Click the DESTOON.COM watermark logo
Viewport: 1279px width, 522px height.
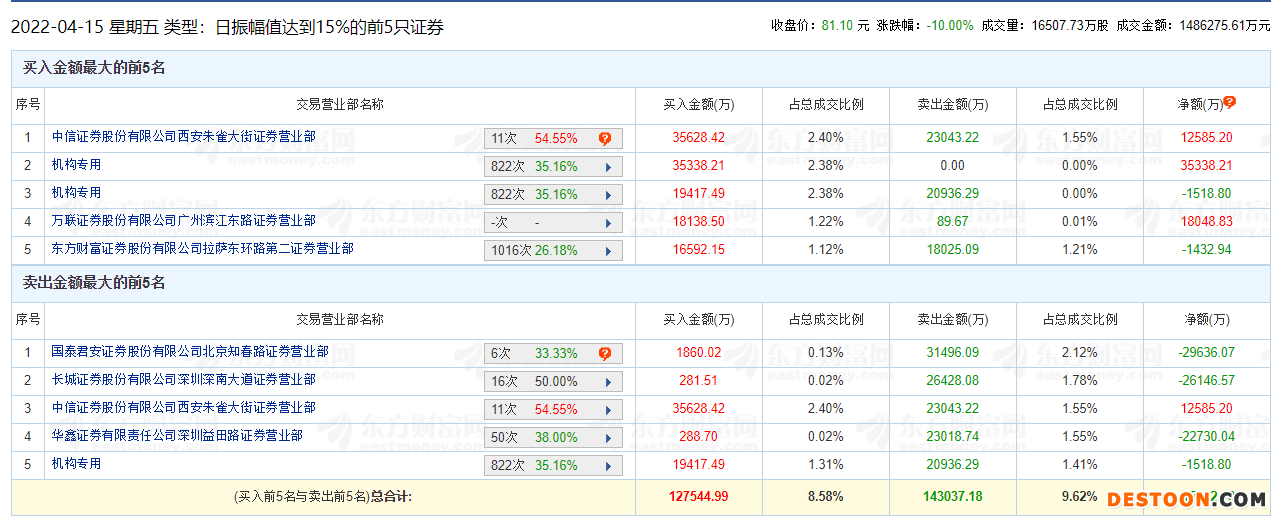pyautogui.click(x=1186, y=499)
